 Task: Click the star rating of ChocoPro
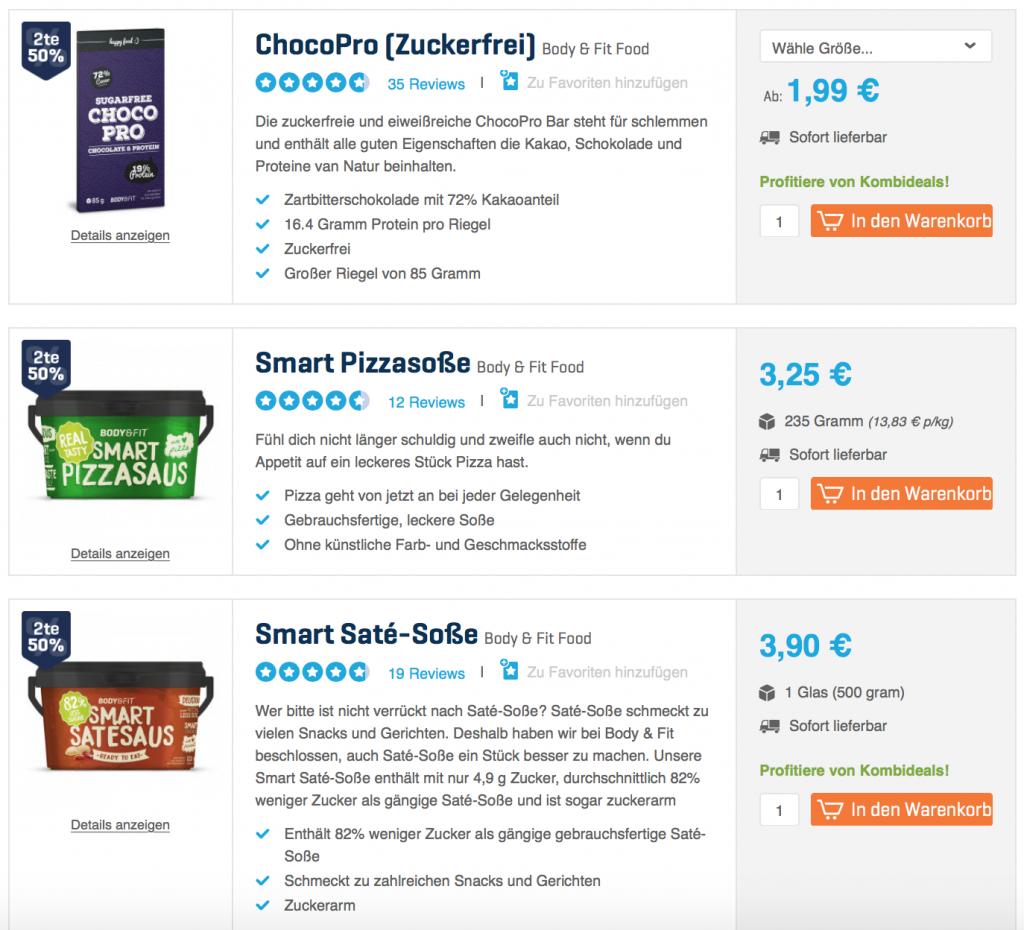[312, 83]
